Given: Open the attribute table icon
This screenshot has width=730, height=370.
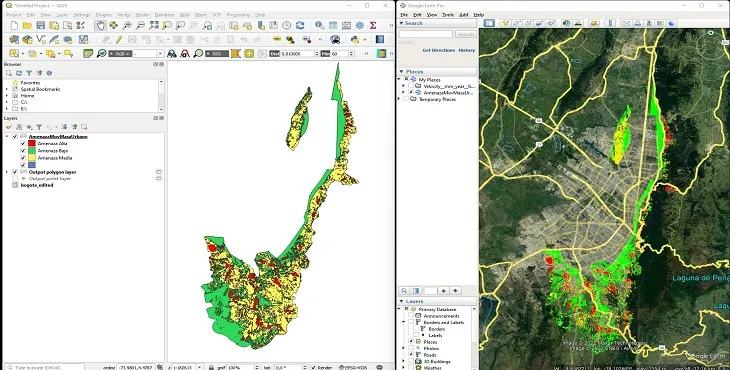Looking at the screenshot, I should [333, 25].
